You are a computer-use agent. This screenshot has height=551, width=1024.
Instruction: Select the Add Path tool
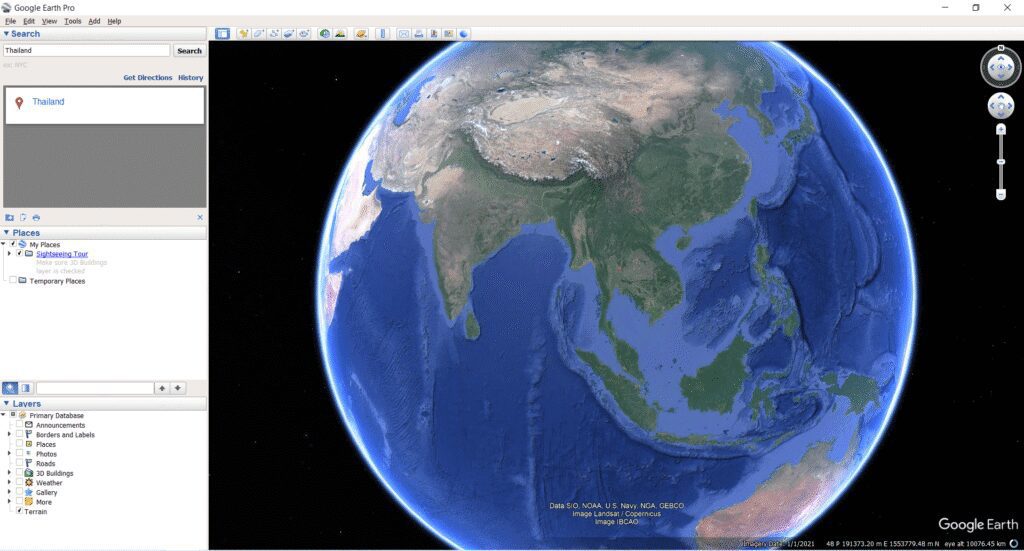(274, 33)
